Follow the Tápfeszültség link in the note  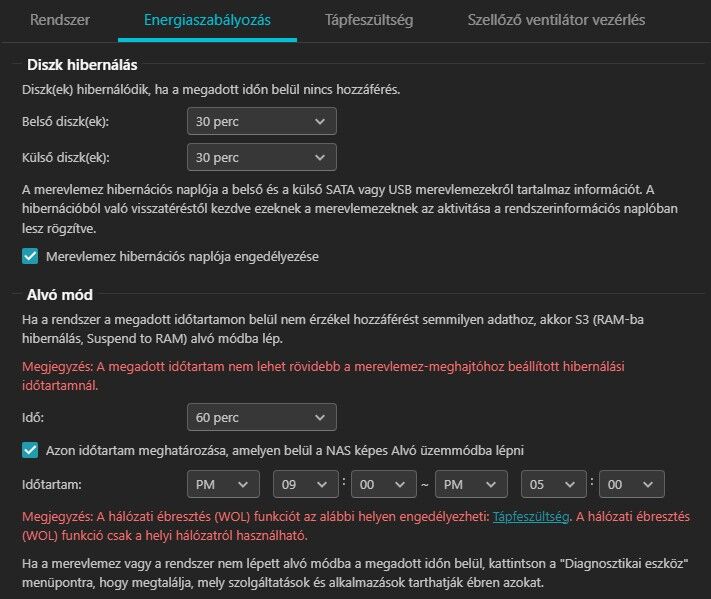pos(531,516)
